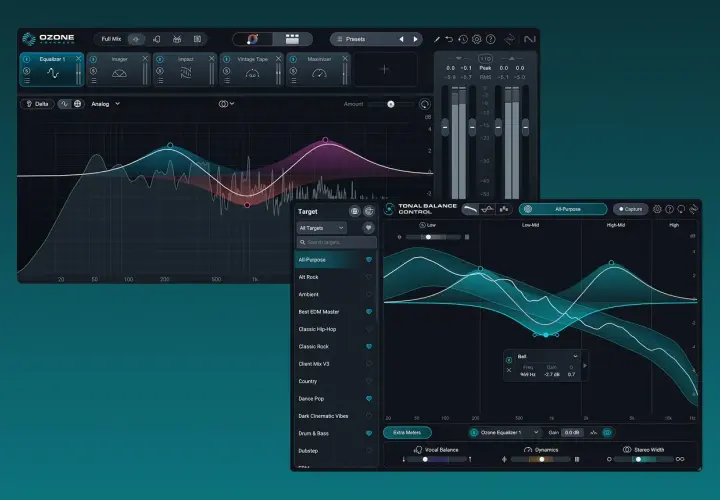Screen dimensions: 720x500
Task: Open Ozone settings gear icon
Action: click(x=477, y=39)
